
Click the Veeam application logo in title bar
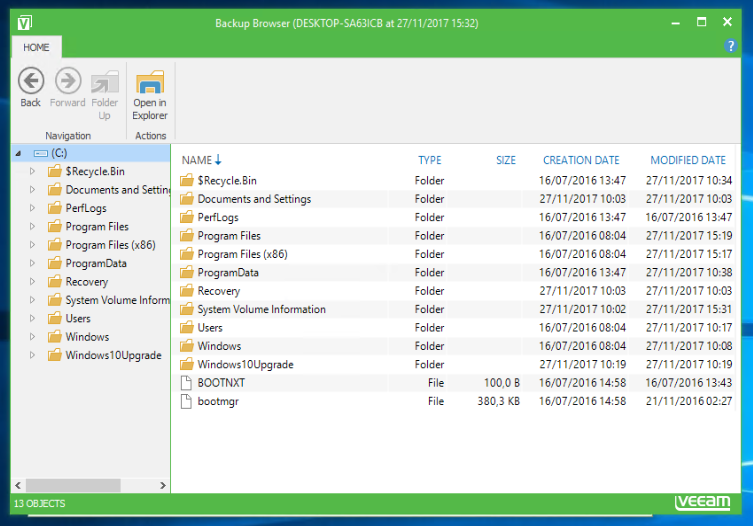click(x=25, y=23)
